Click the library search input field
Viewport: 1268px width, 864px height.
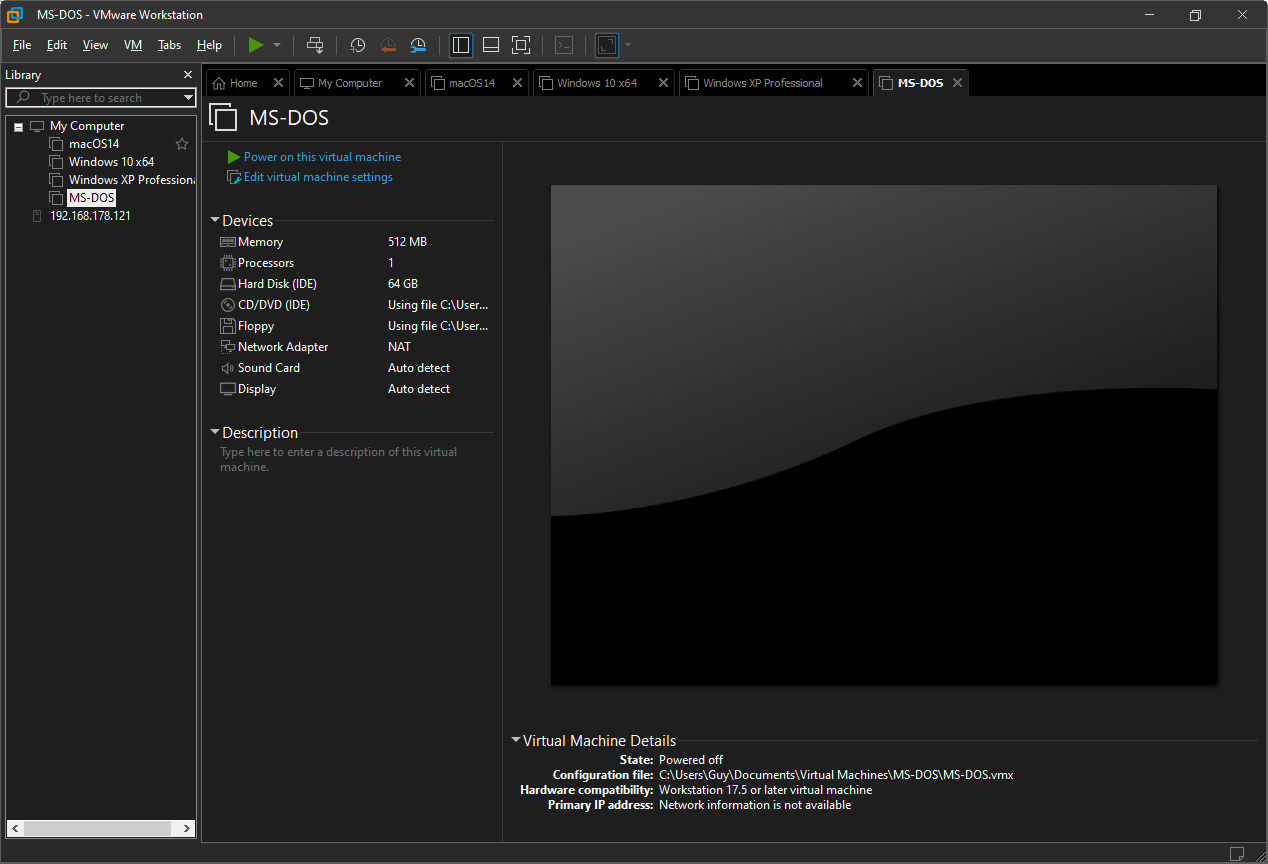93,98
